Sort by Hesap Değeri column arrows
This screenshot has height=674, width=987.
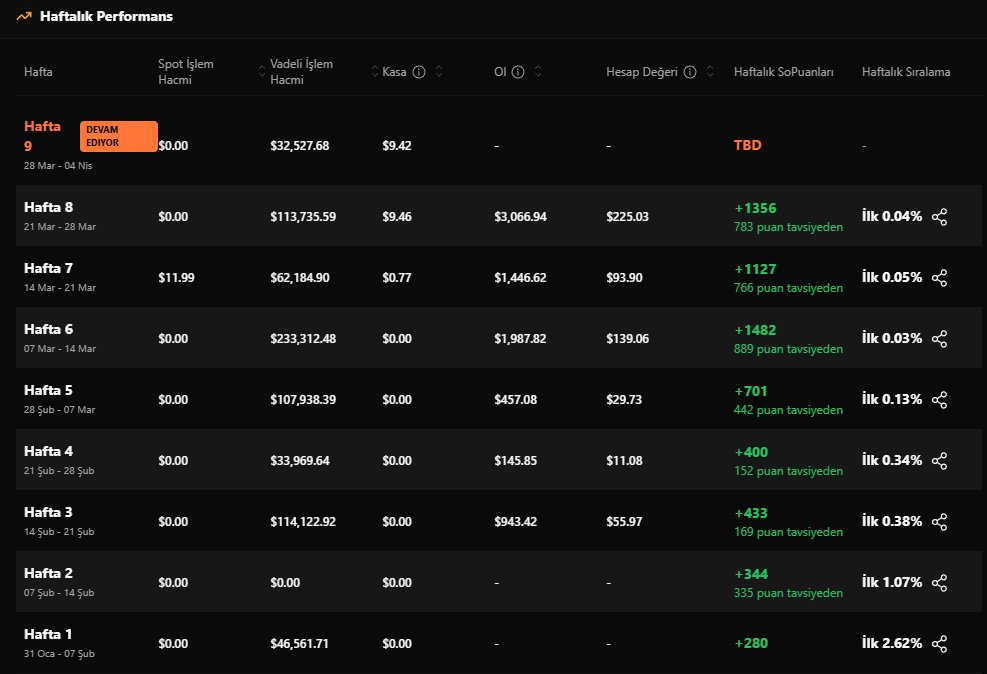coord(710,72)
